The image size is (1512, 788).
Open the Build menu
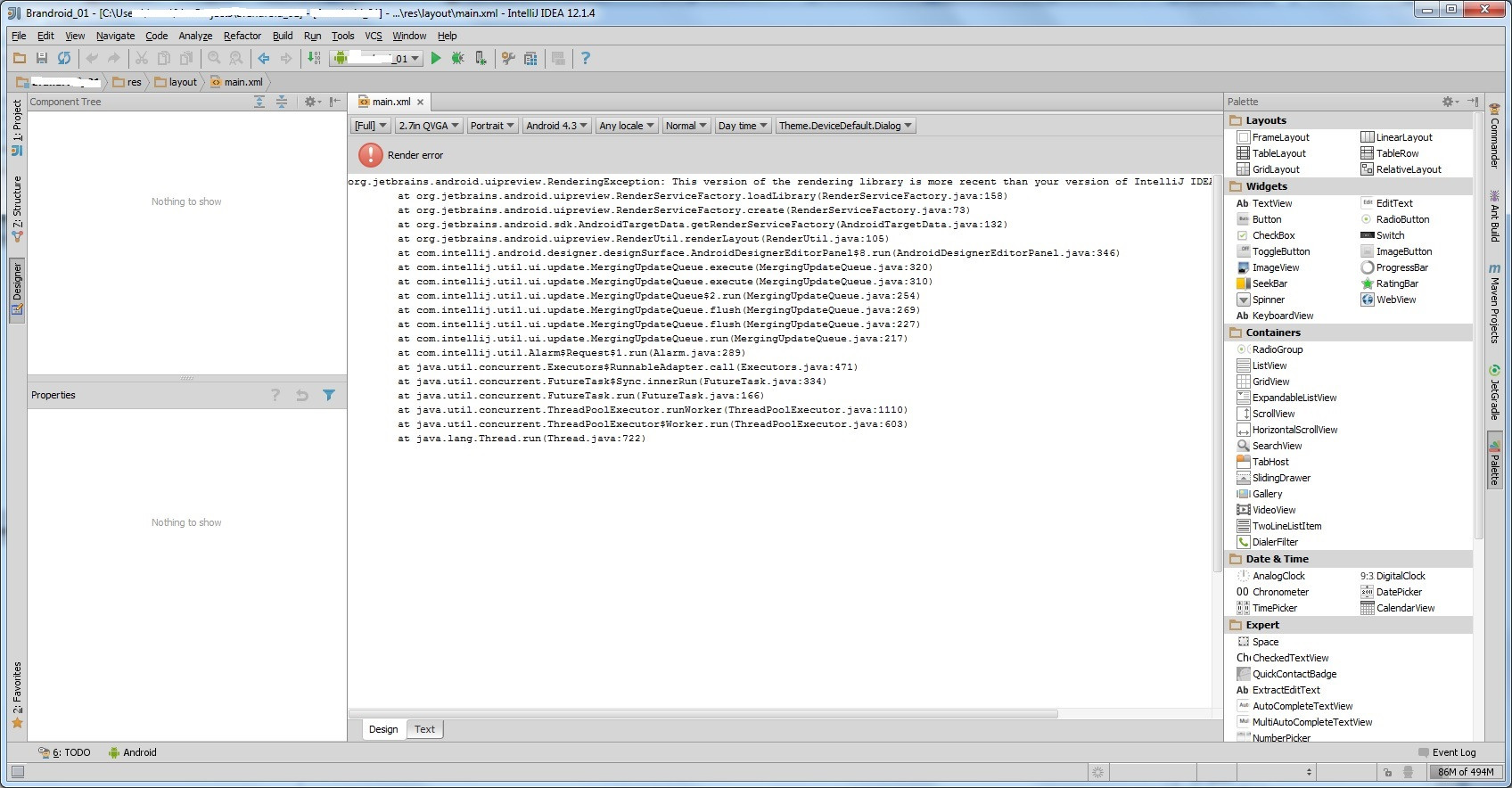[x=283, y=36]
